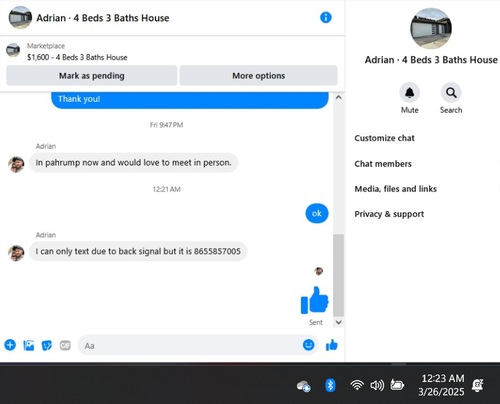Click the Sent status label
This screenshot has height=404, width=500.
click(x=316, y=322)
